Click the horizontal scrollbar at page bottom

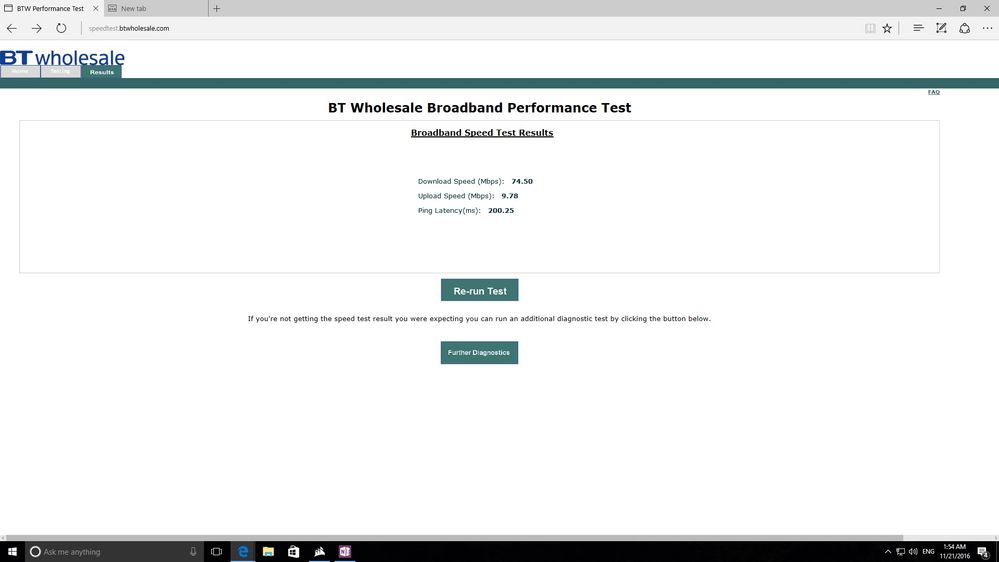[x=454, y=538]
